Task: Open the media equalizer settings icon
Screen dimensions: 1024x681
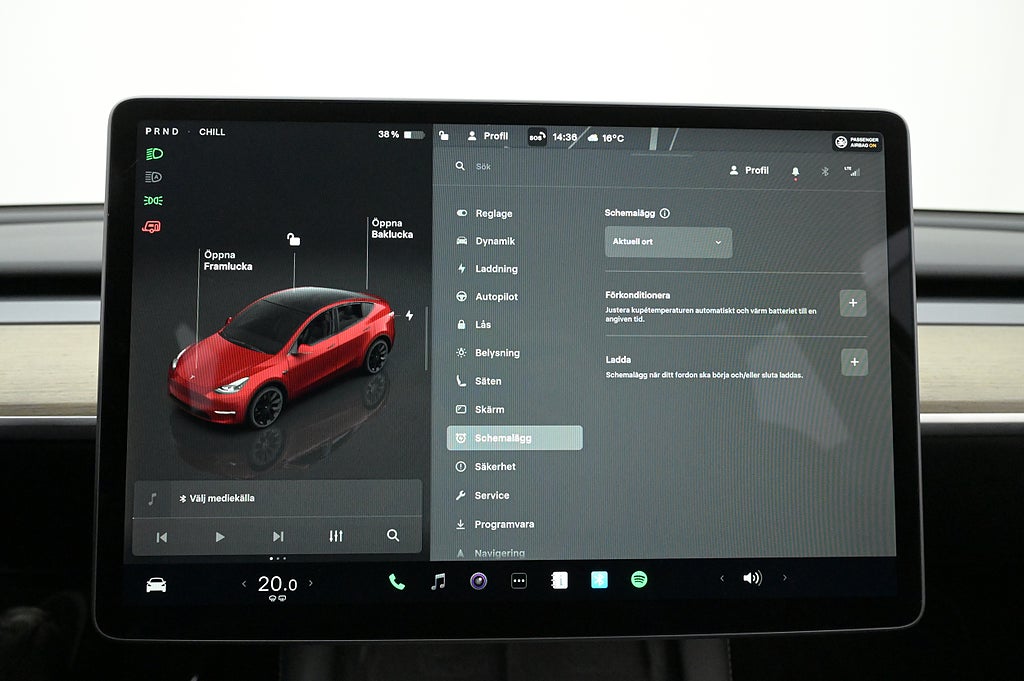Action: pyautogui.click(x=336, y=536)
